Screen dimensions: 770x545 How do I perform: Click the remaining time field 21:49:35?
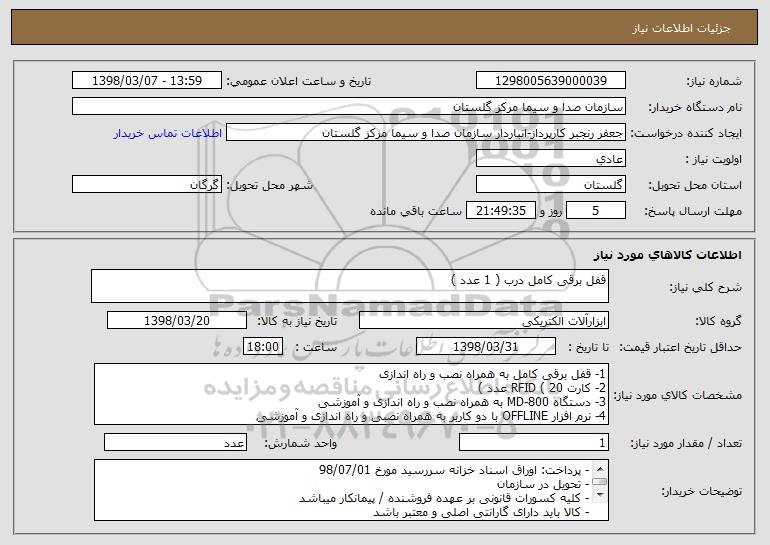click(x=500, y=211)
